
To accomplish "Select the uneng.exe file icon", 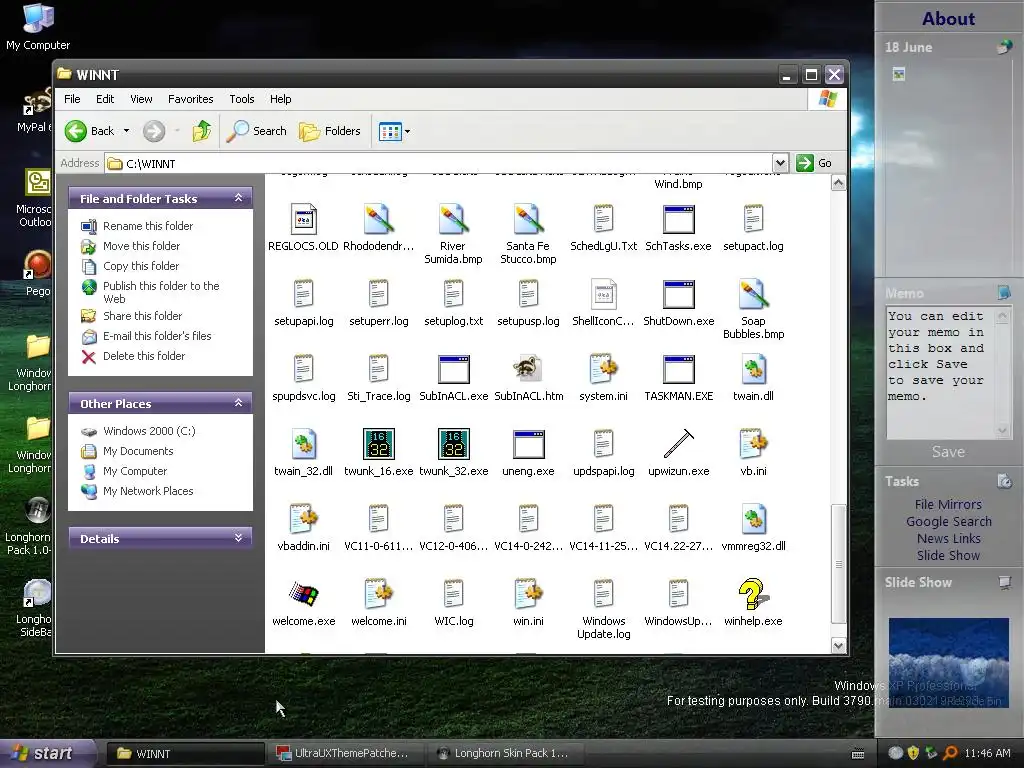I will (x=528, y=444).
